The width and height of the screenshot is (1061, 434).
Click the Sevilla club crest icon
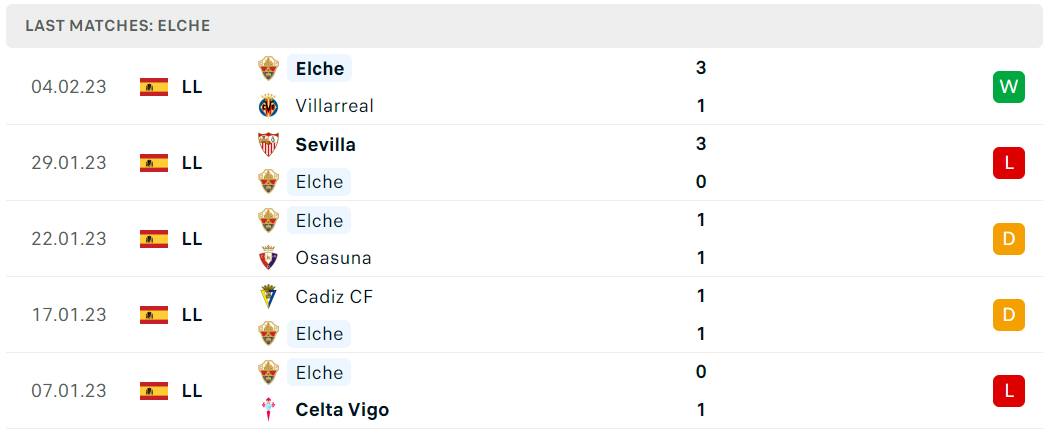pos(269,144)
